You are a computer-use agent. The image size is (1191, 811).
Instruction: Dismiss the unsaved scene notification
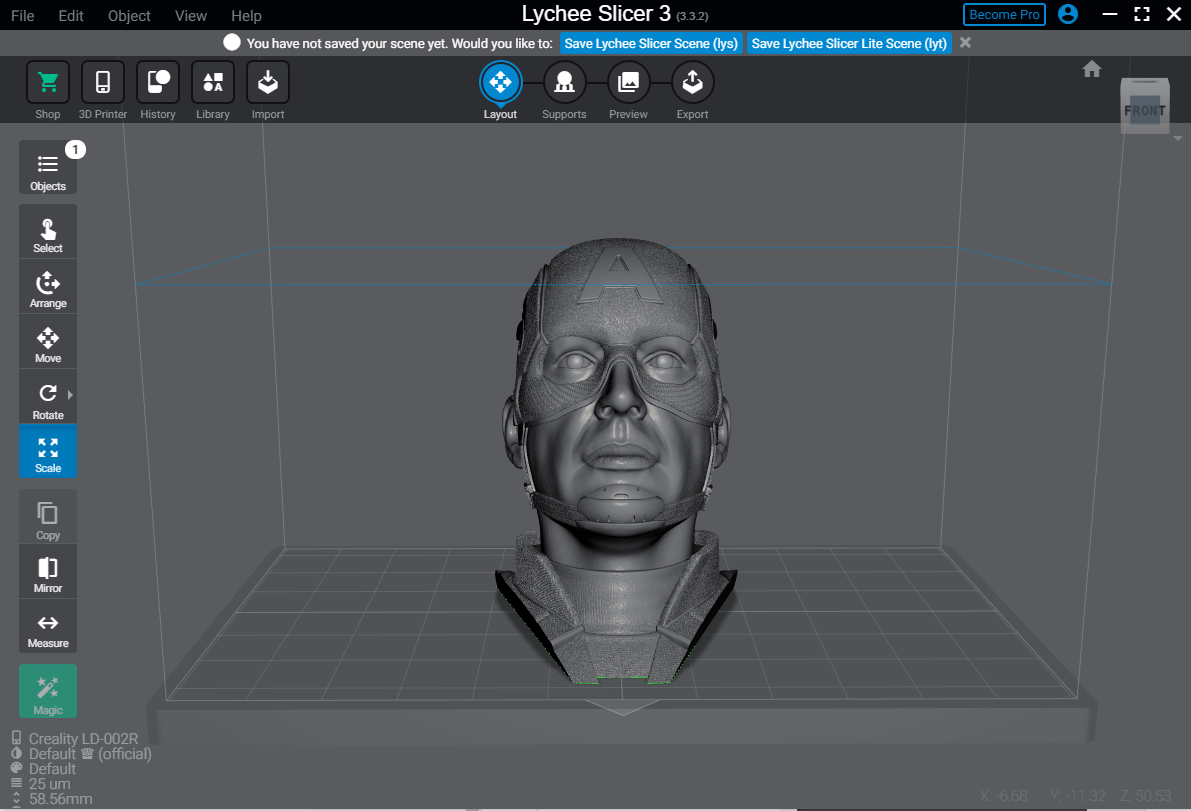(x=965, y=43)
